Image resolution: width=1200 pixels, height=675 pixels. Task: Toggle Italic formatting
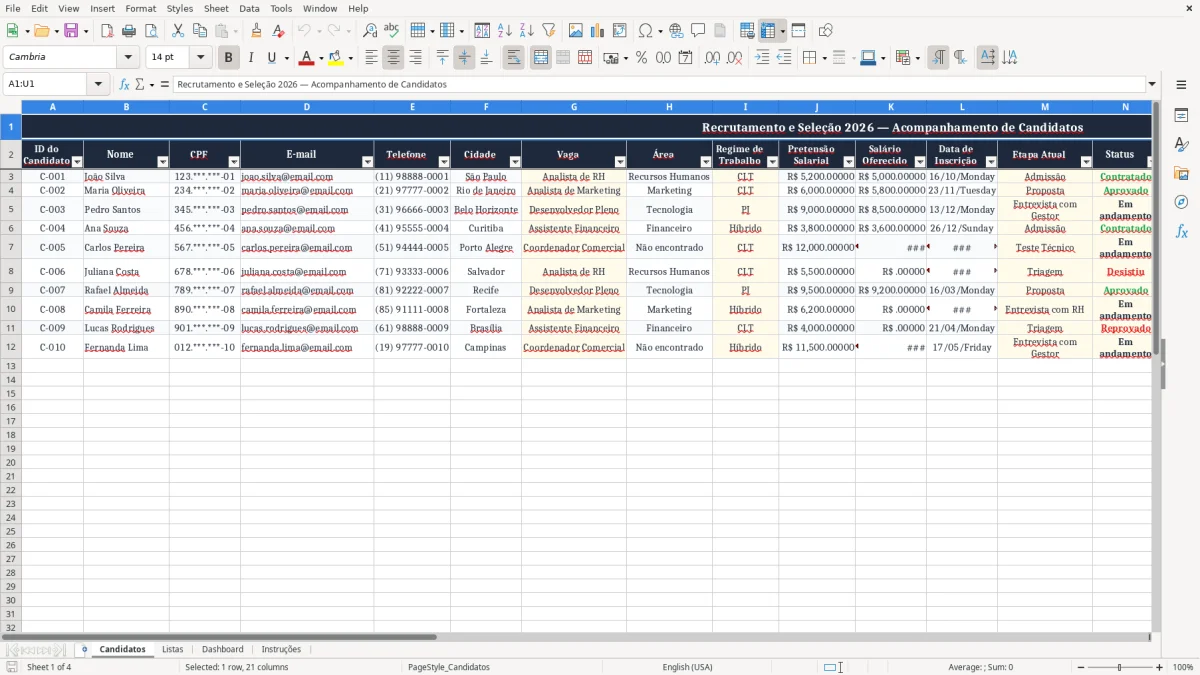[x=251, y=58]
